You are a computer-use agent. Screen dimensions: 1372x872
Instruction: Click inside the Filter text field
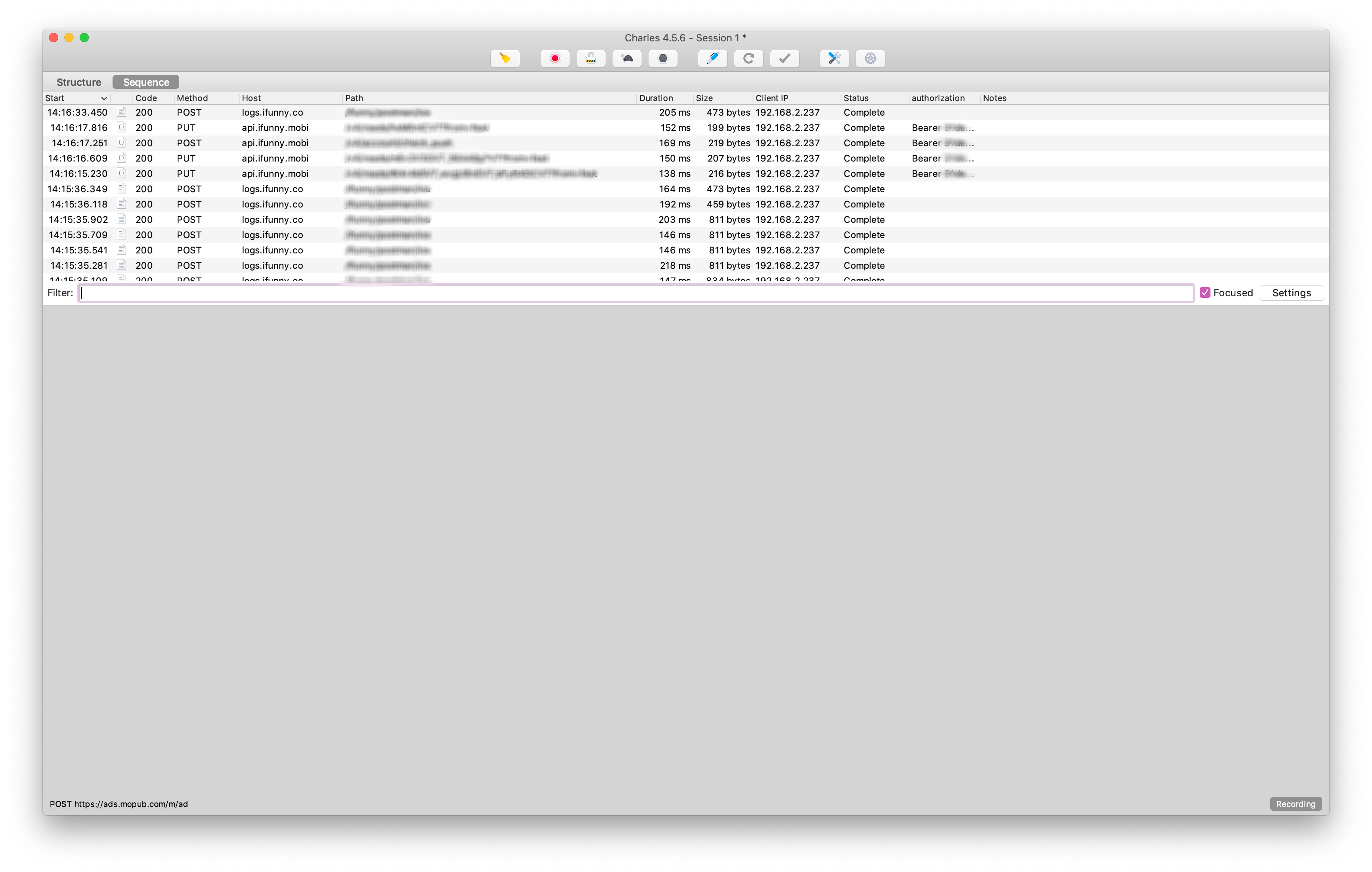(x=635, y=293)
